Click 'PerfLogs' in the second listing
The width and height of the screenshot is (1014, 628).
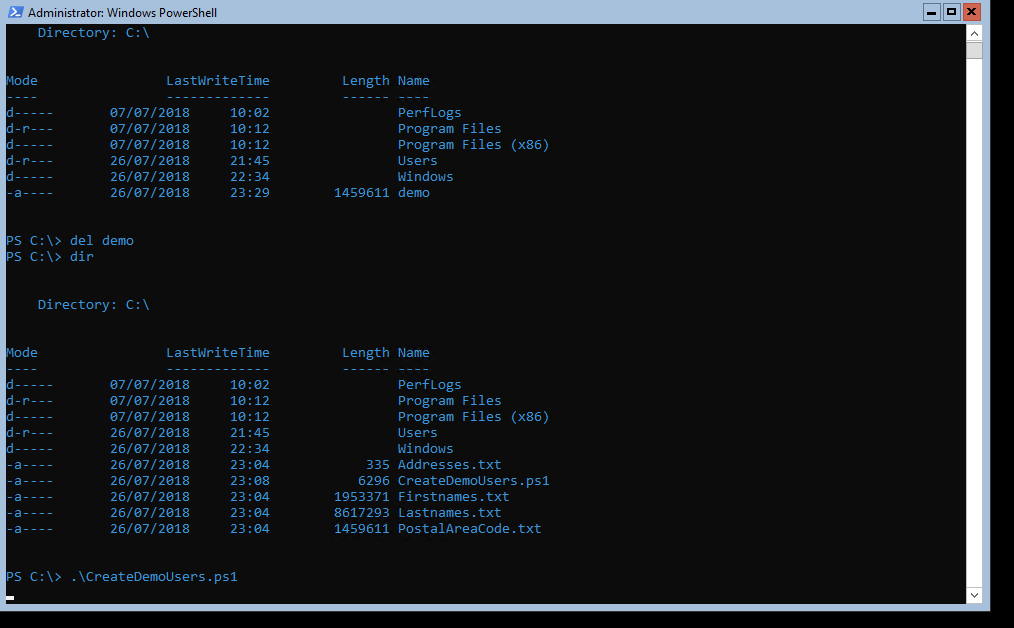pyautogui.click(x=429, y=385)
